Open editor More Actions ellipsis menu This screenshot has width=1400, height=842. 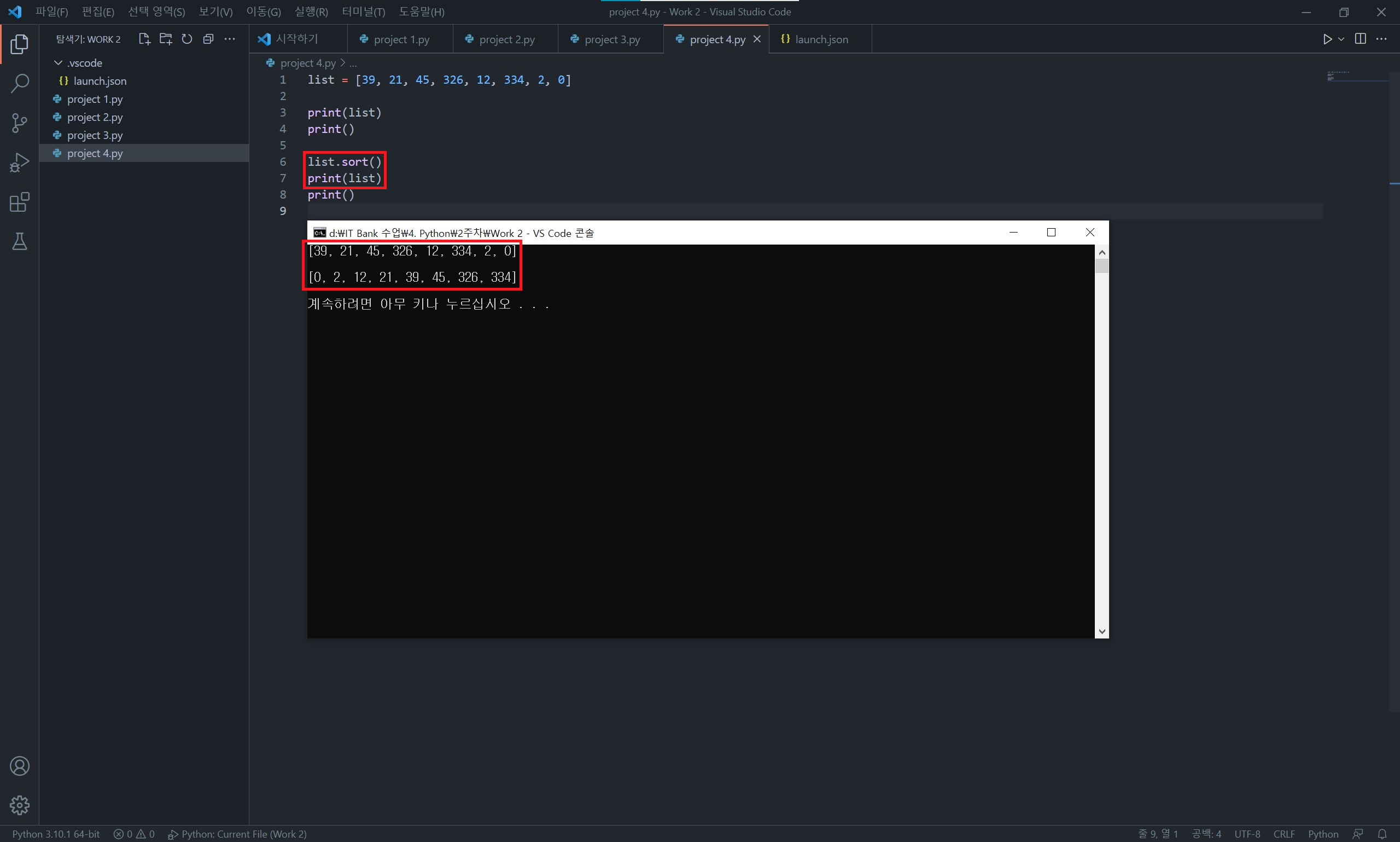coord(1381,39)
